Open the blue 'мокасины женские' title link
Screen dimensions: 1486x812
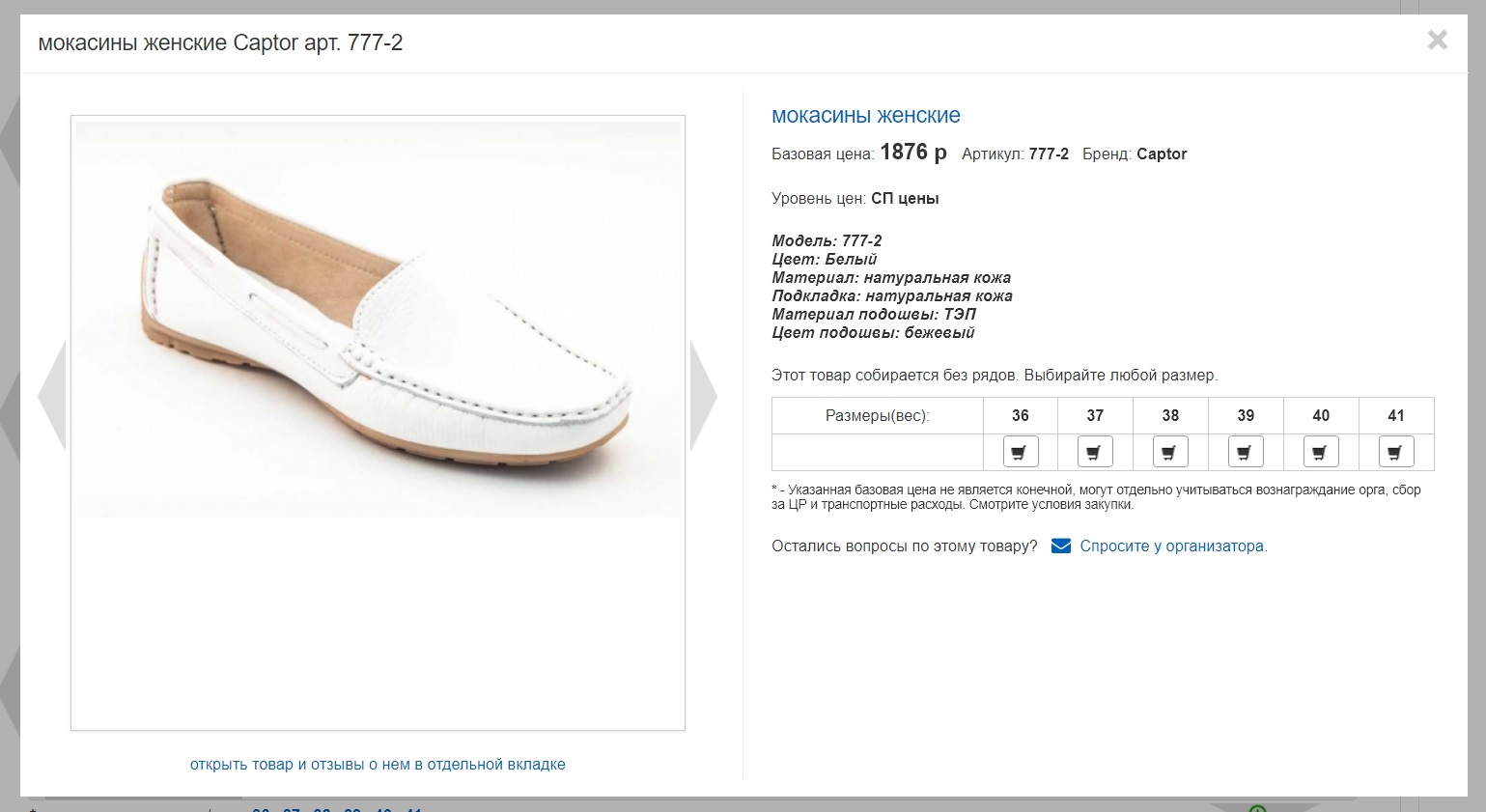tap(865, 116)
